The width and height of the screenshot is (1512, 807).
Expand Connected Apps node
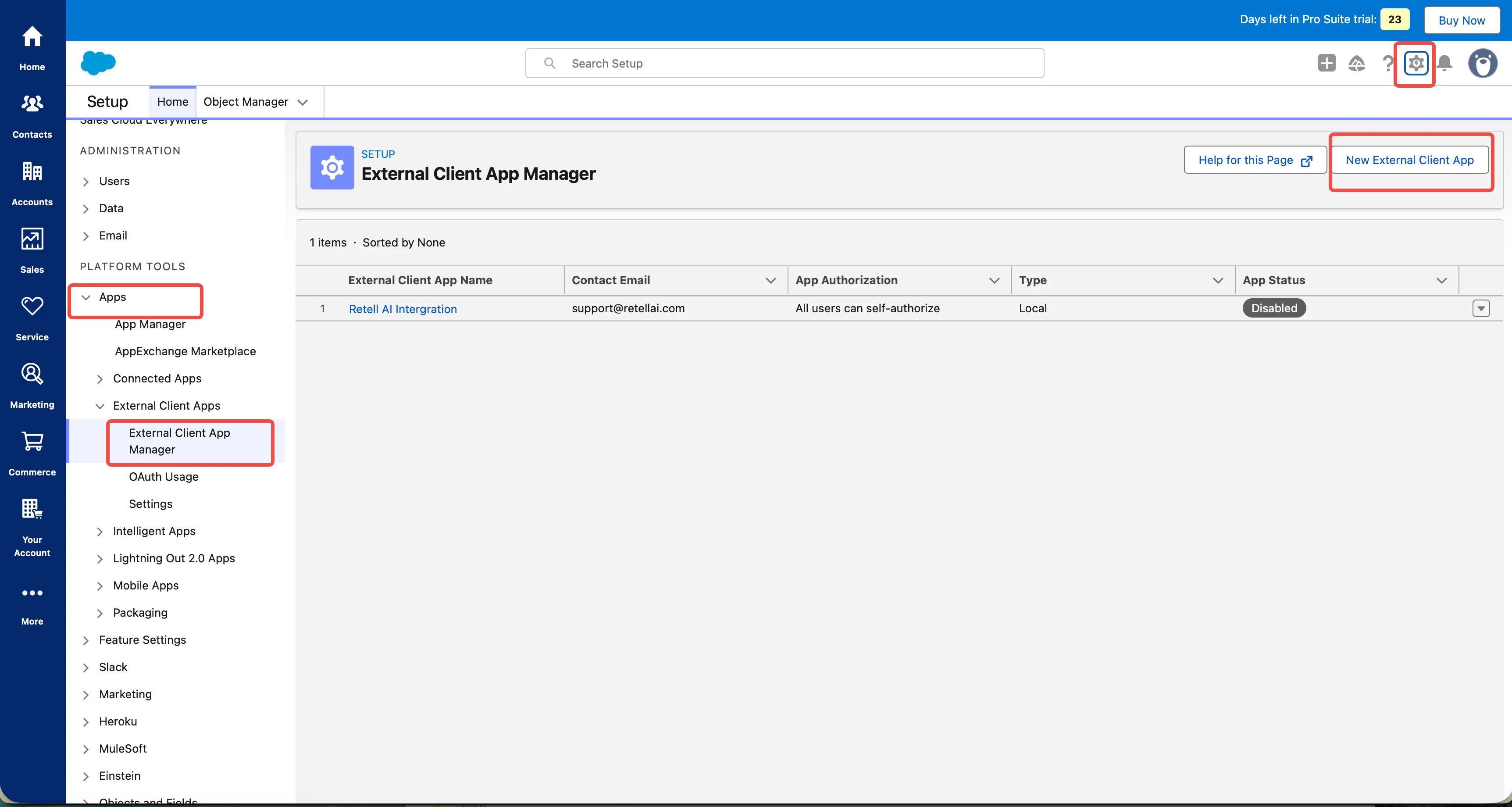click(x=100, y=379)
